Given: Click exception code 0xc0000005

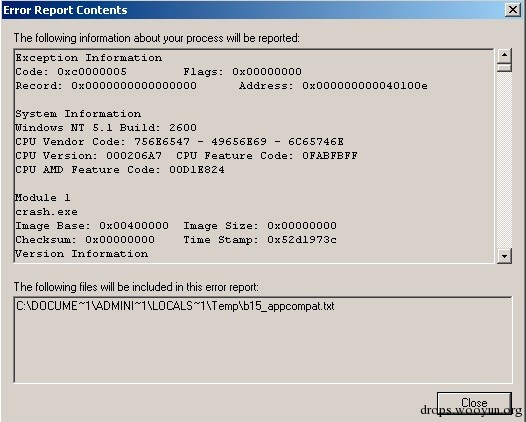Looking at the screenshot, I should click(92, 71).
